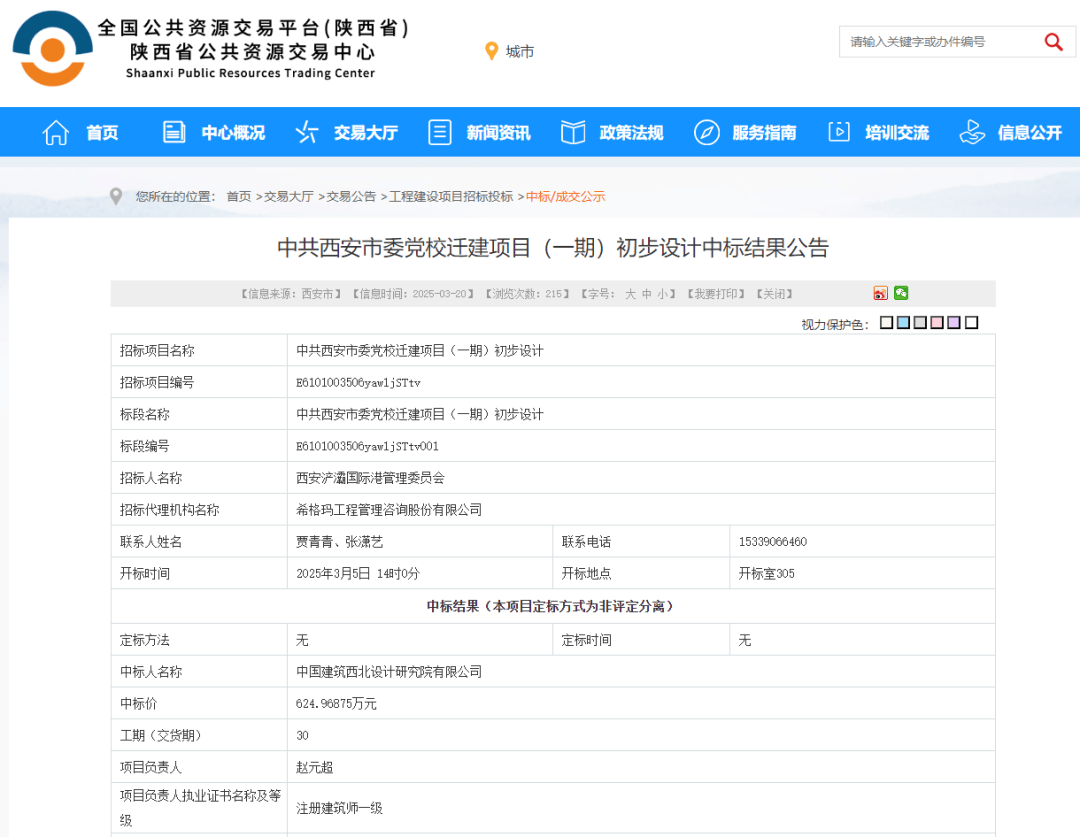Click 首页 in the breadcrumb trail
This screenshot has width=1080, height=837.
[239, 196]
